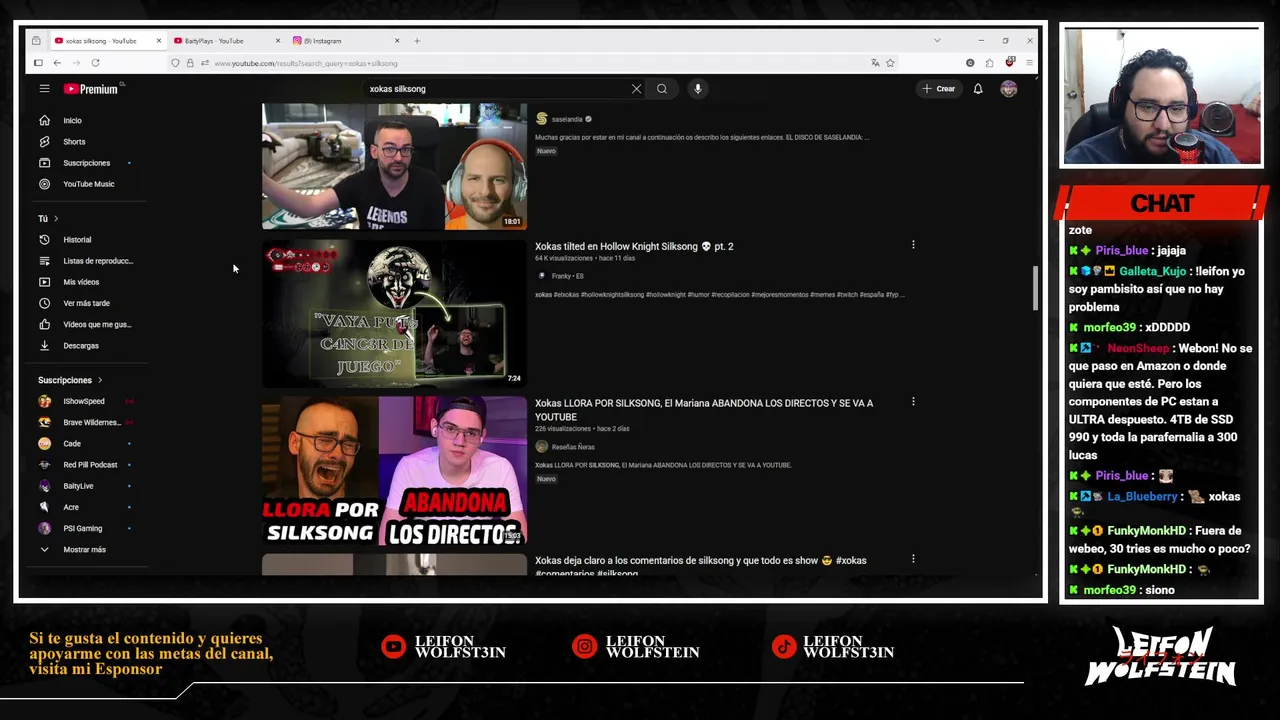Click the YouTube search input field
The image size is (1280, 720).
(495, 89)
